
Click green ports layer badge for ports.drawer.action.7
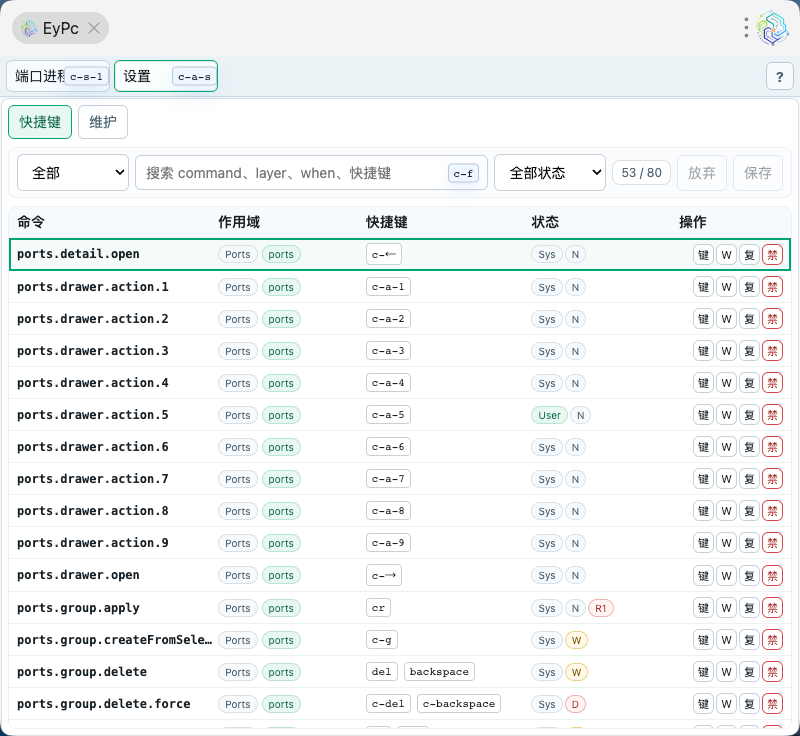(x=281, y=479)
